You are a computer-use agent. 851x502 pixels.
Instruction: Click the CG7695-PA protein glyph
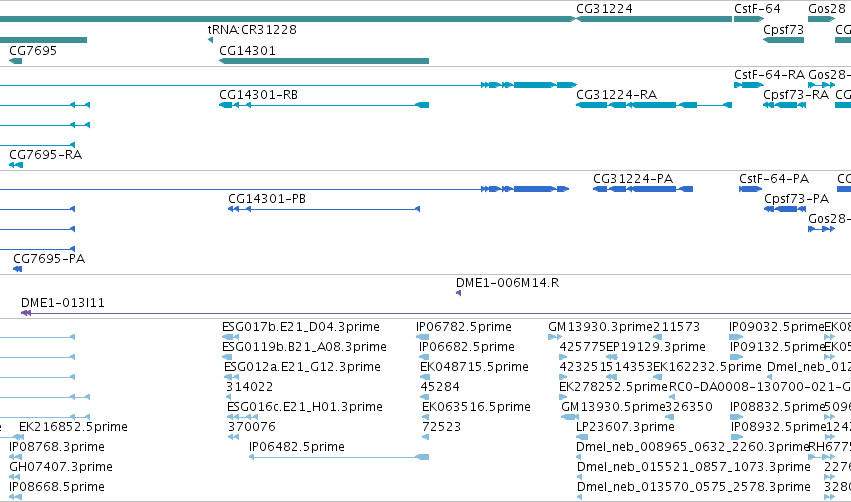pos(17,269)
